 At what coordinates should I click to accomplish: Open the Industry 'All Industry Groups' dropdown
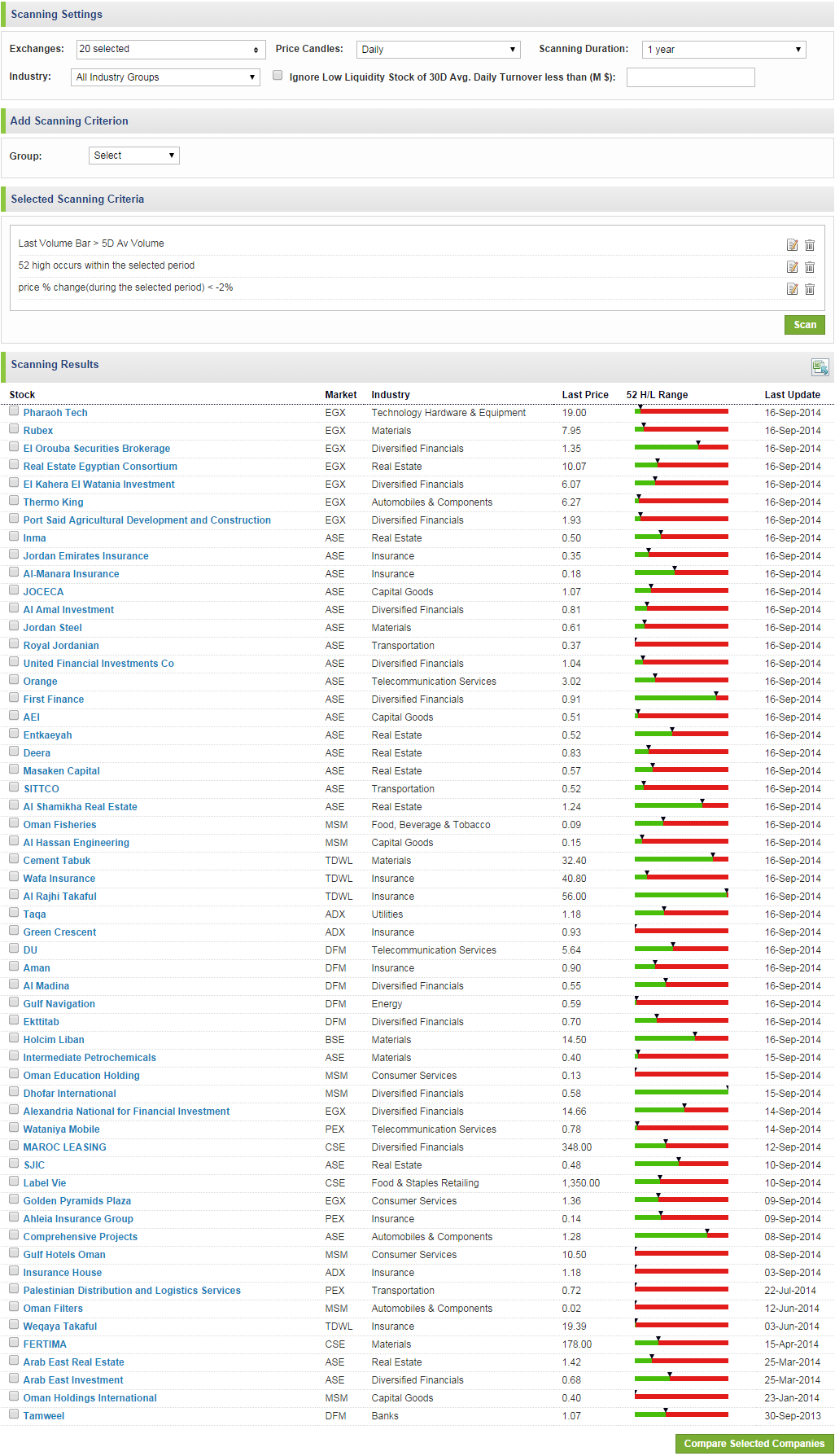pyautogui.click(x=166, y=77)
